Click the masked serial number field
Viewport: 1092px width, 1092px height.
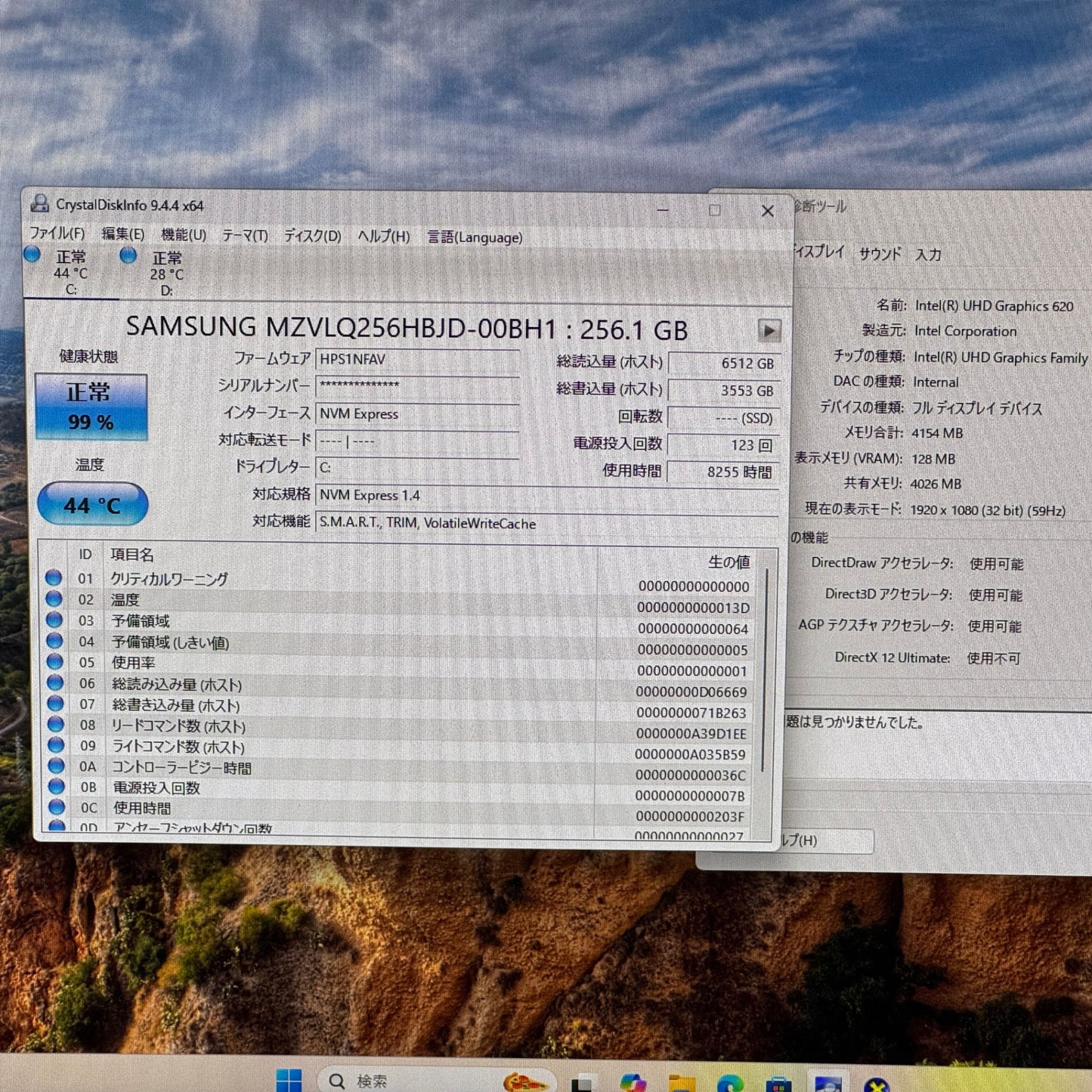click(x=417, y=386)
